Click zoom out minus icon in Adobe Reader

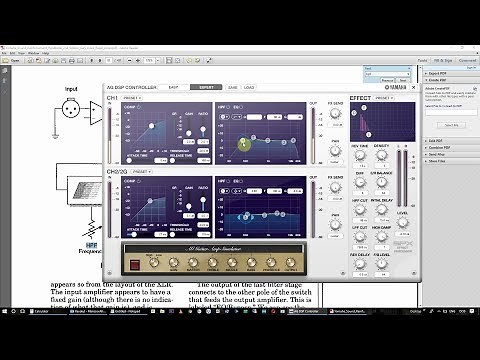tap(130, 60)
